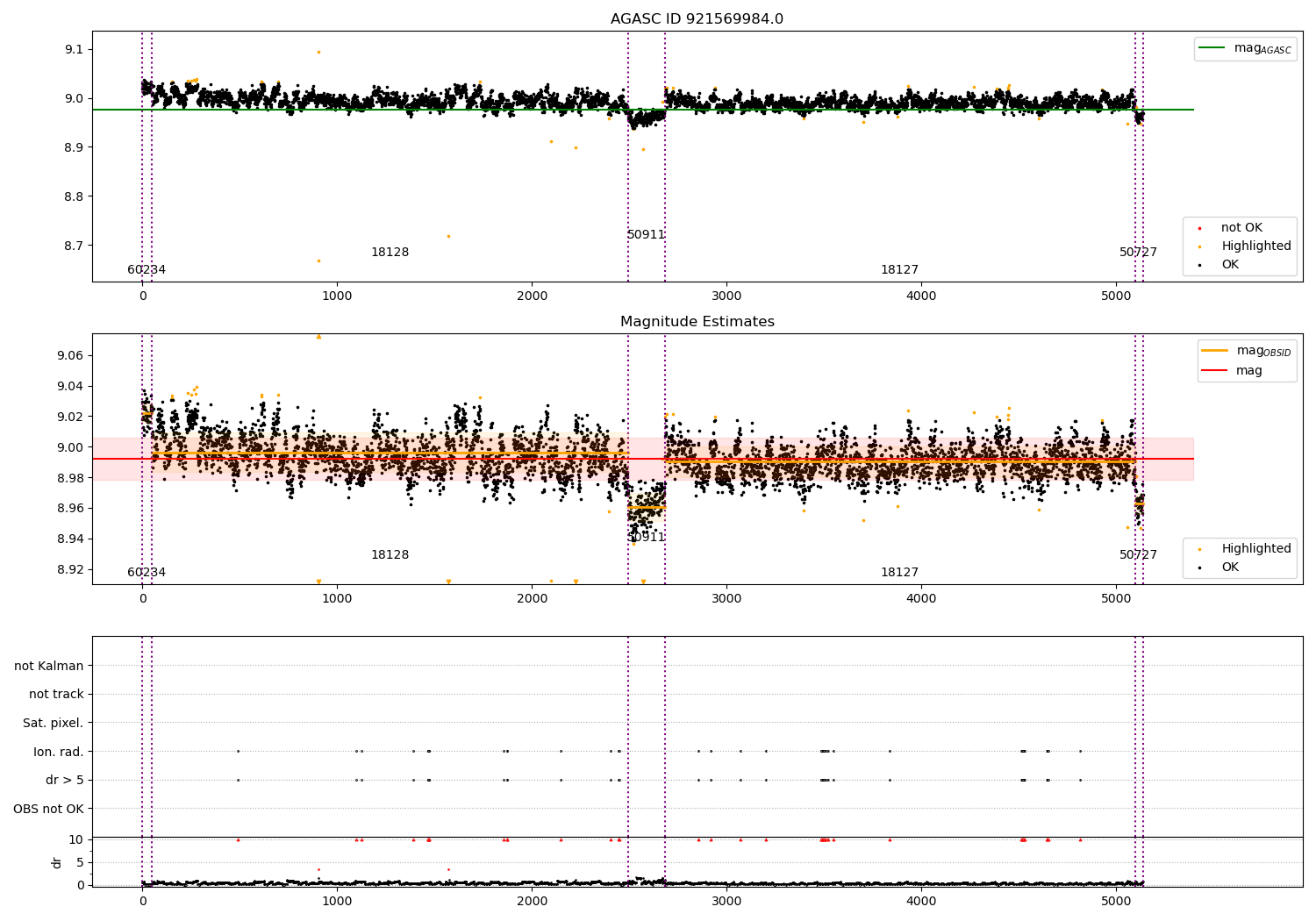Image resolution: width=1316 pixels, height=921 pixels.
Task: Click the obsid label 50727 in the top plot
Action: point(1138,253)
